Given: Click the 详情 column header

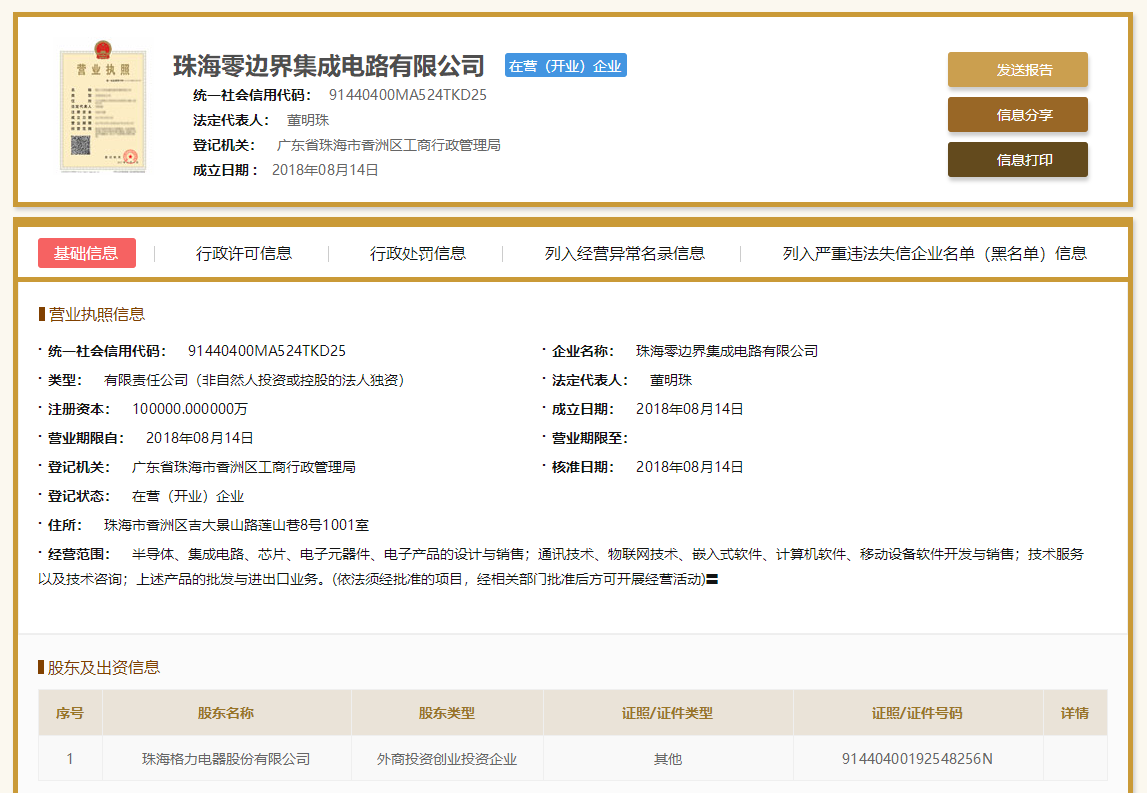Looking at the screenshot, I should point(1074,713).
